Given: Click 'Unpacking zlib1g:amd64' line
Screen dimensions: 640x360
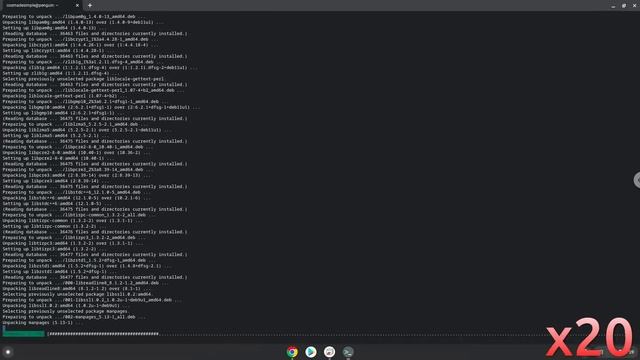Looking at the screenshot, I should [x=100, y=67].
